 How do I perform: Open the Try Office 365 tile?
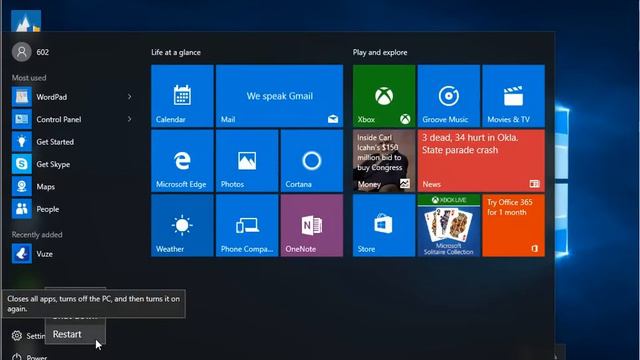click(x=513, y=225)
